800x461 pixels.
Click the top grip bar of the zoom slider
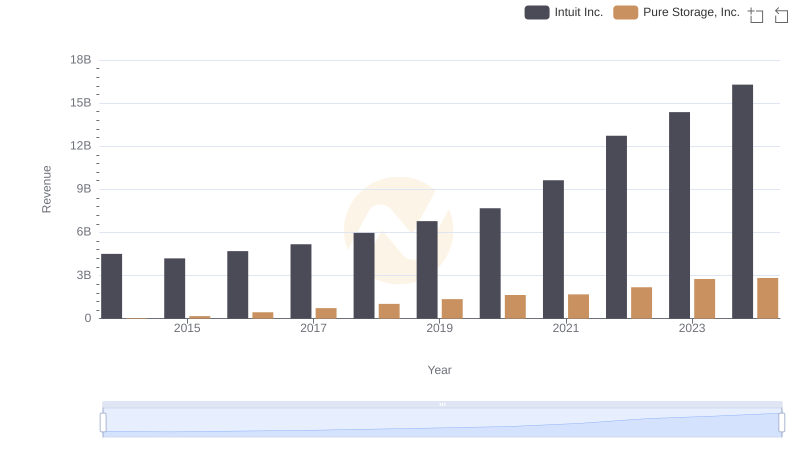click(442, 404)
